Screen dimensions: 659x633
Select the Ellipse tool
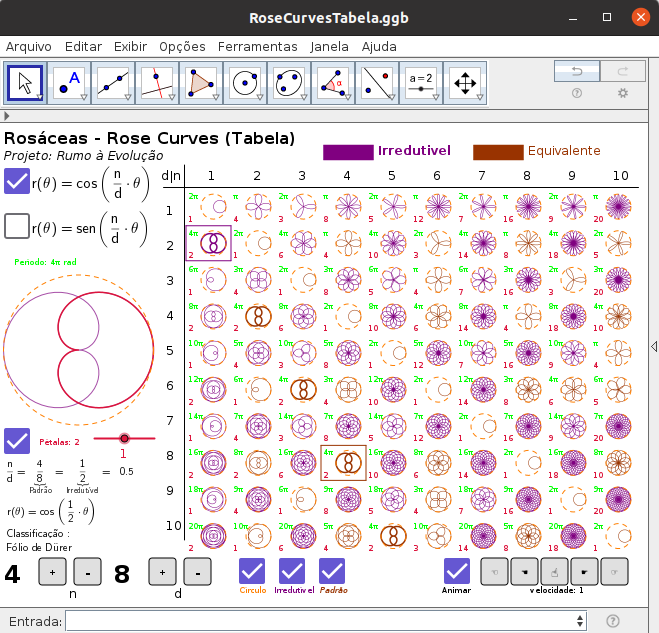coord(287,82)
